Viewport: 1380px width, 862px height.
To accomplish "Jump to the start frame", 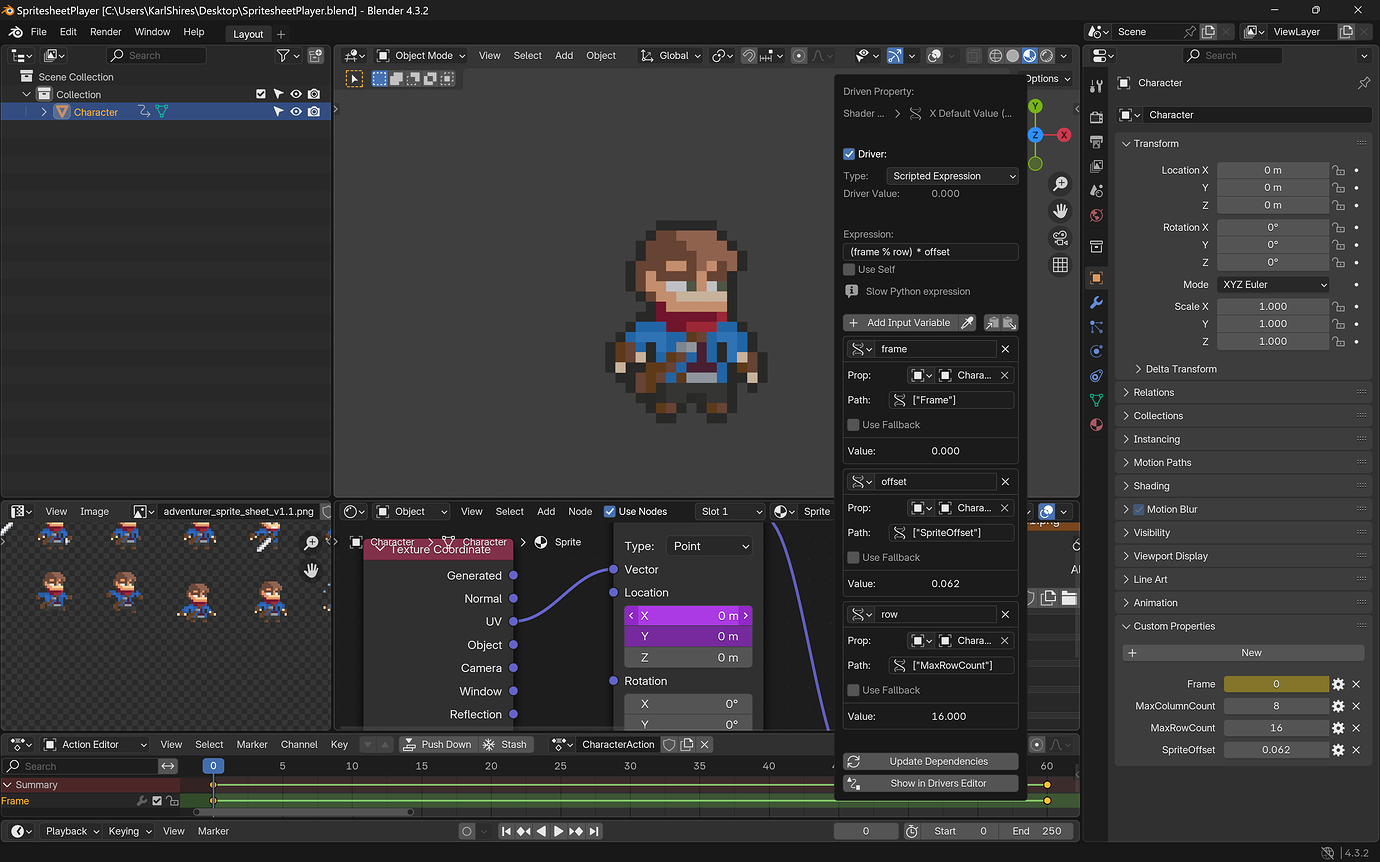I will (506, 831).
